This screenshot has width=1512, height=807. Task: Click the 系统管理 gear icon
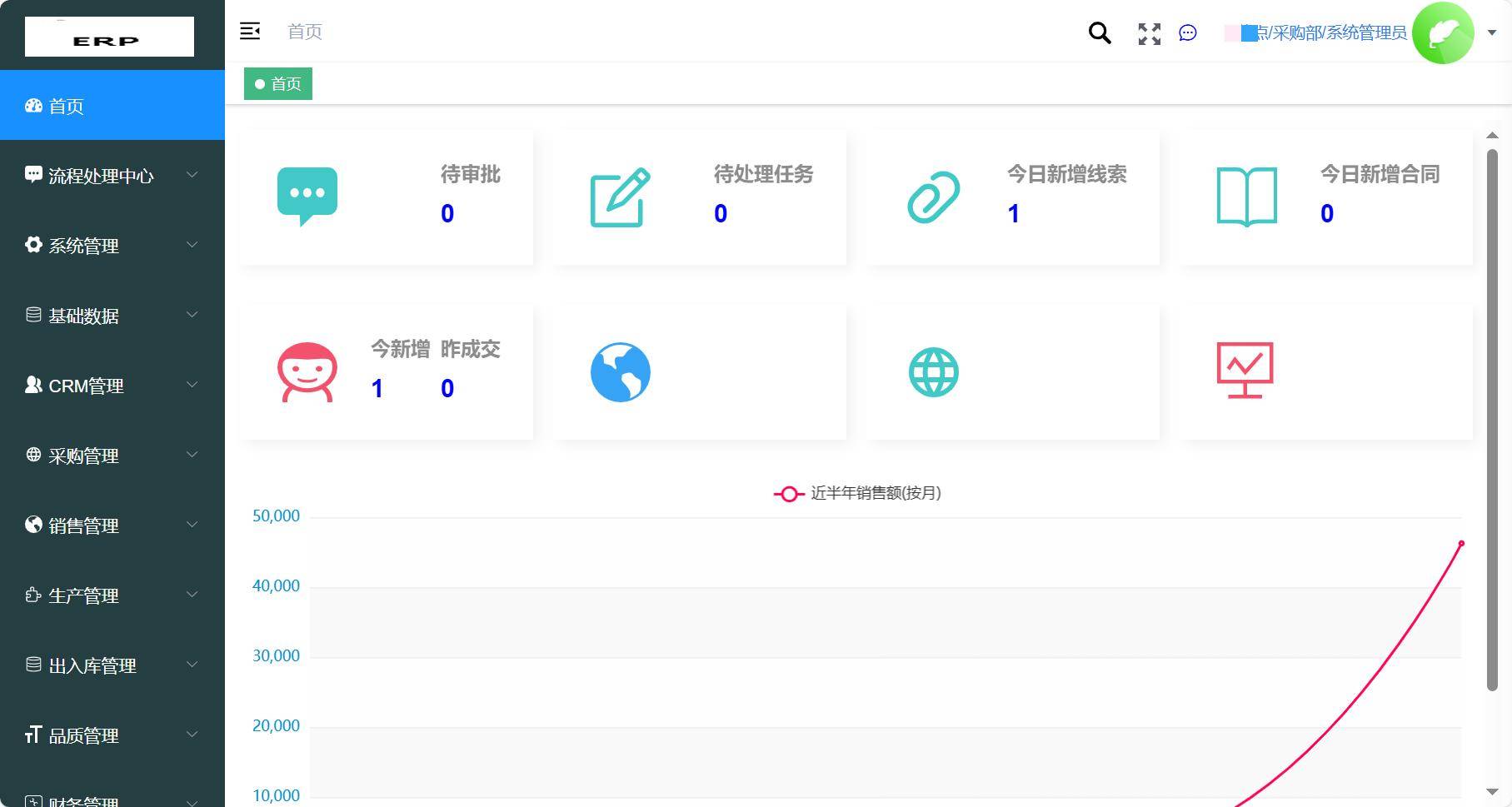tap(33, 244)
